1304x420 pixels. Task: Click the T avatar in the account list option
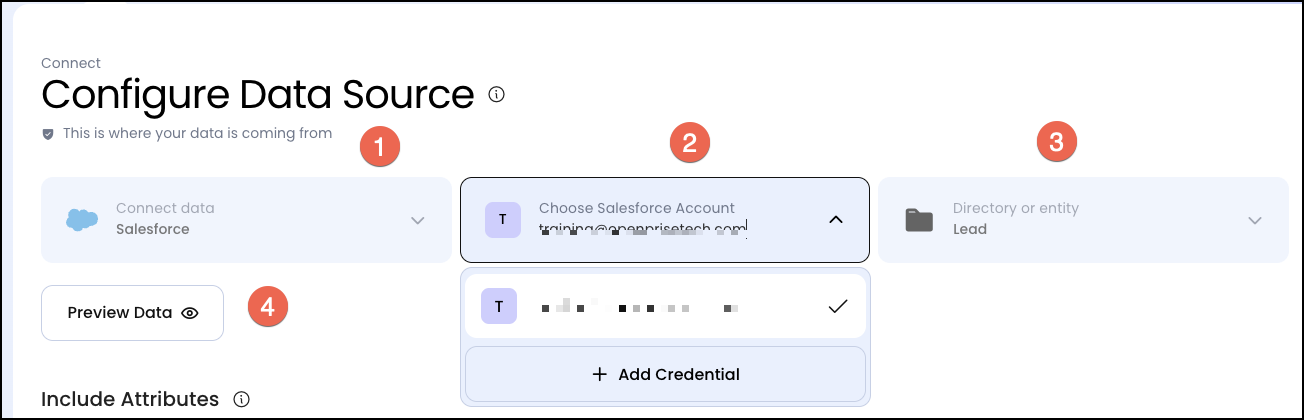point(499,306)
